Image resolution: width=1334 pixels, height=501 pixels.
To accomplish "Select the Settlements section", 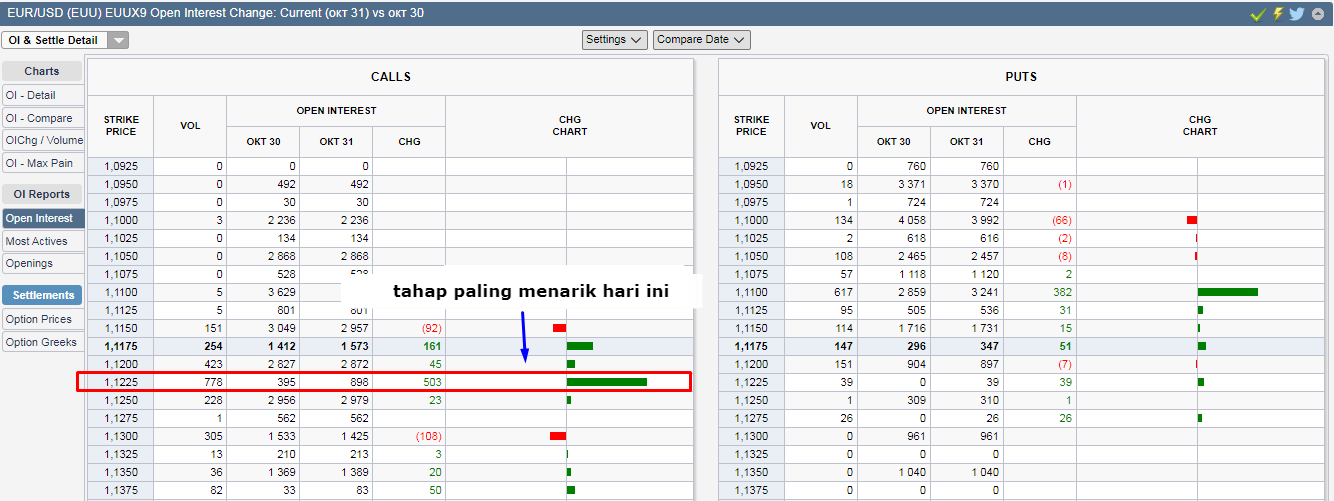I will (x=42, y=295).
